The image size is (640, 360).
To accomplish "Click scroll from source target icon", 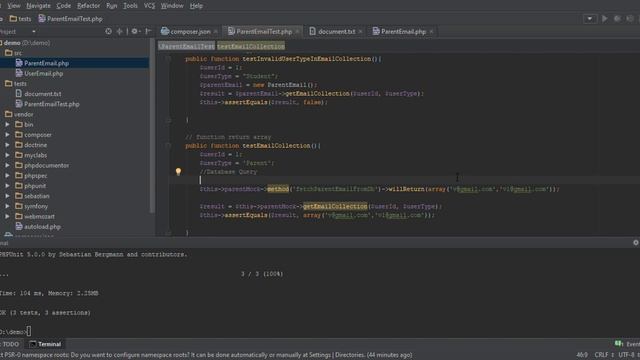I will 108,31.
